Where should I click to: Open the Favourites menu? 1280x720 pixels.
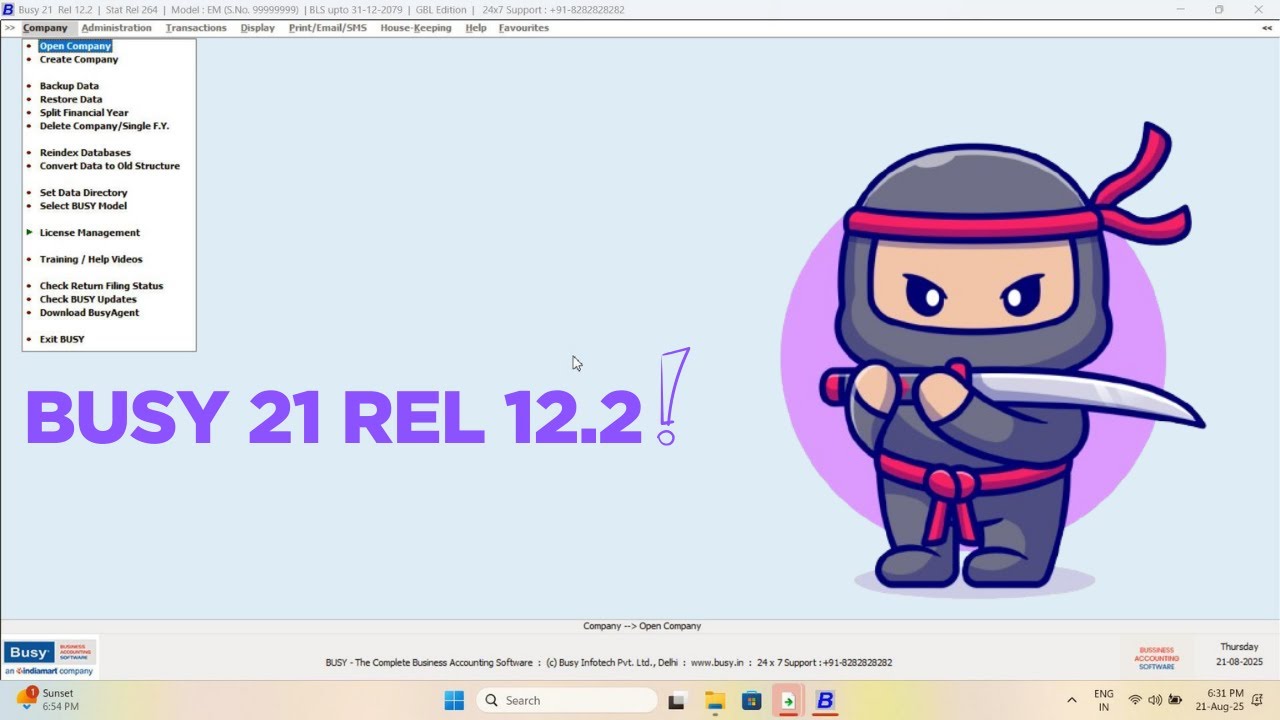(x=524, y=28)
